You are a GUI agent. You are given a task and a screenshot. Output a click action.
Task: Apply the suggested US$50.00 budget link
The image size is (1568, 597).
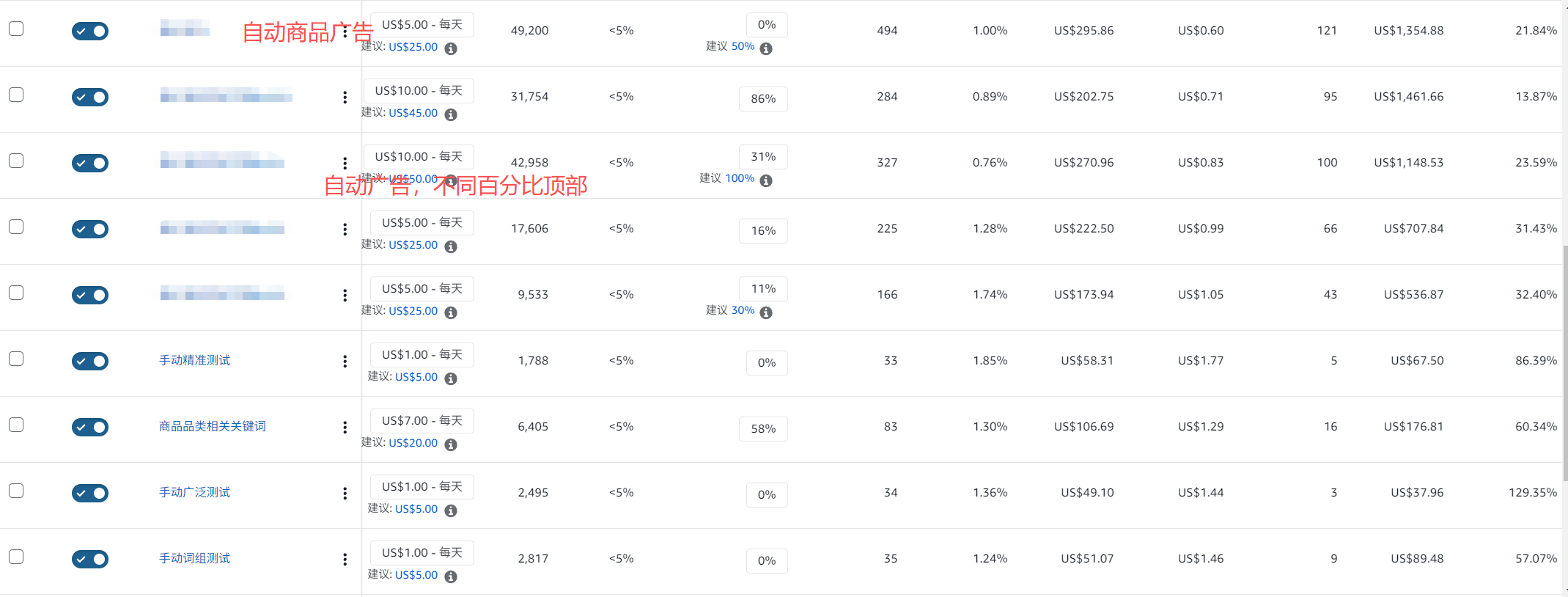pos(413,179)
